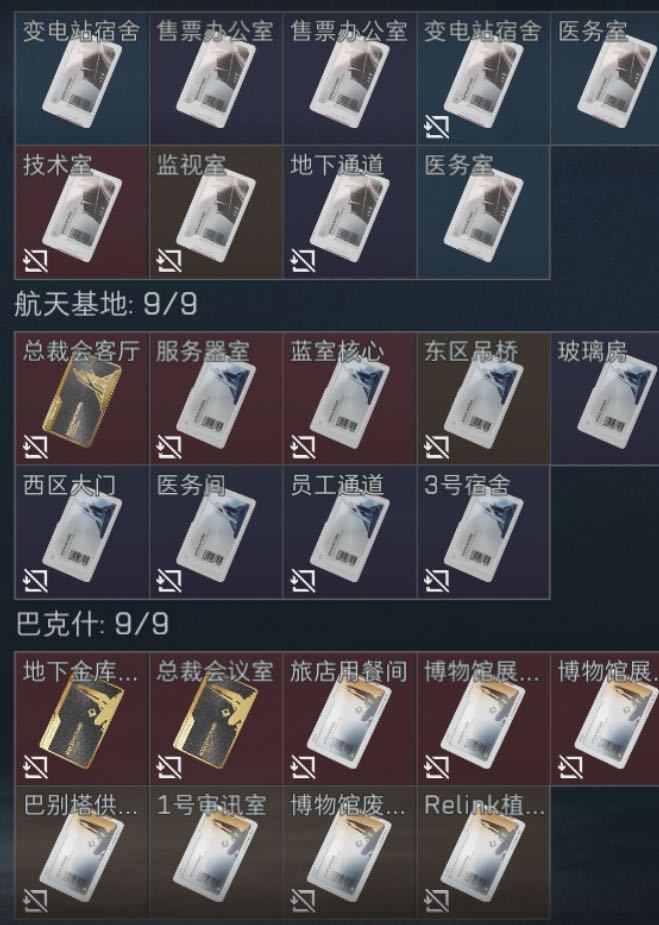Select the 西区大门 key card
Viewport: 659px width, 925px height.
pos(81,532)
